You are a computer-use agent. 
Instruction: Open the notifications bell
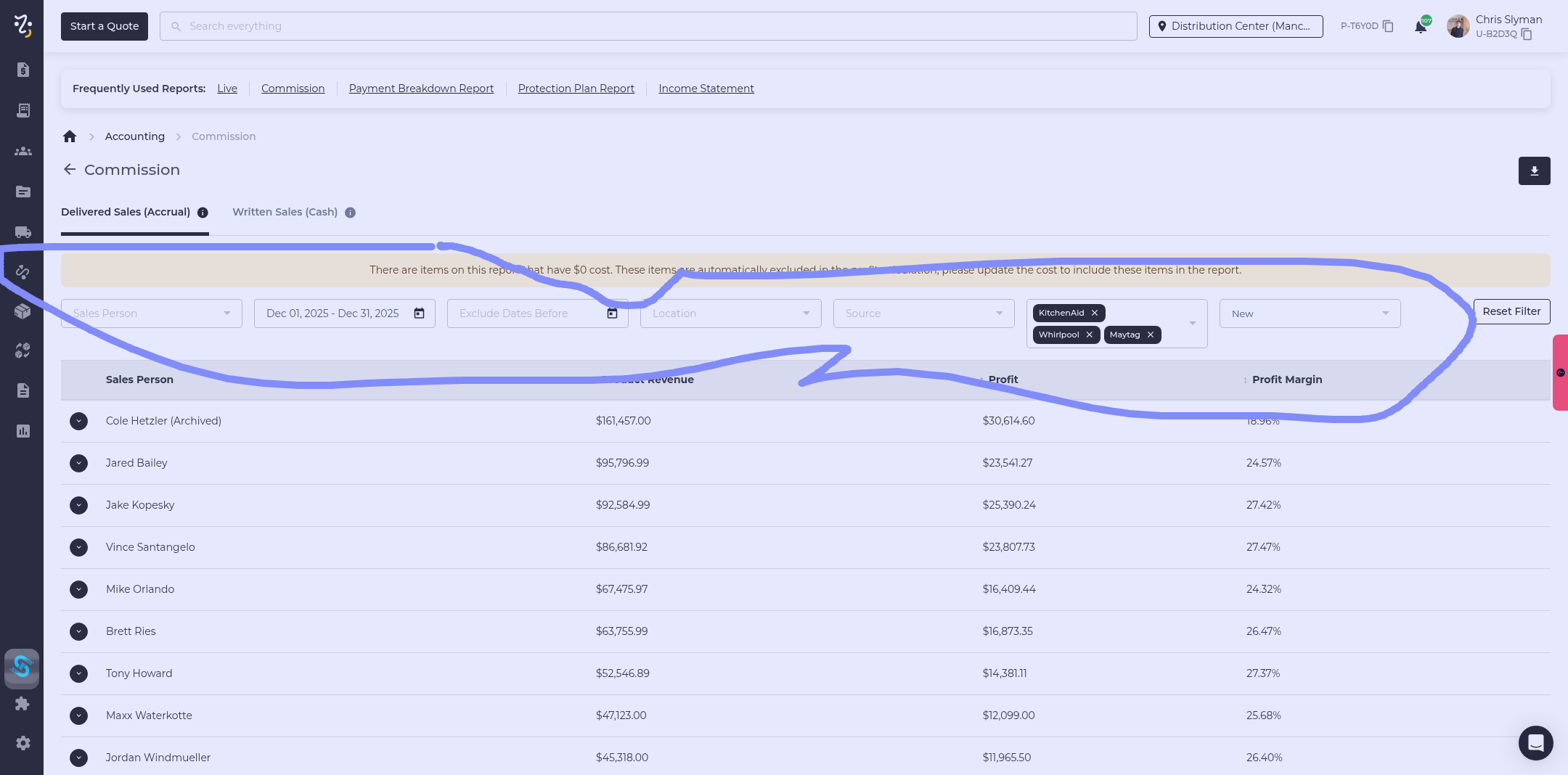point(1420,27)
